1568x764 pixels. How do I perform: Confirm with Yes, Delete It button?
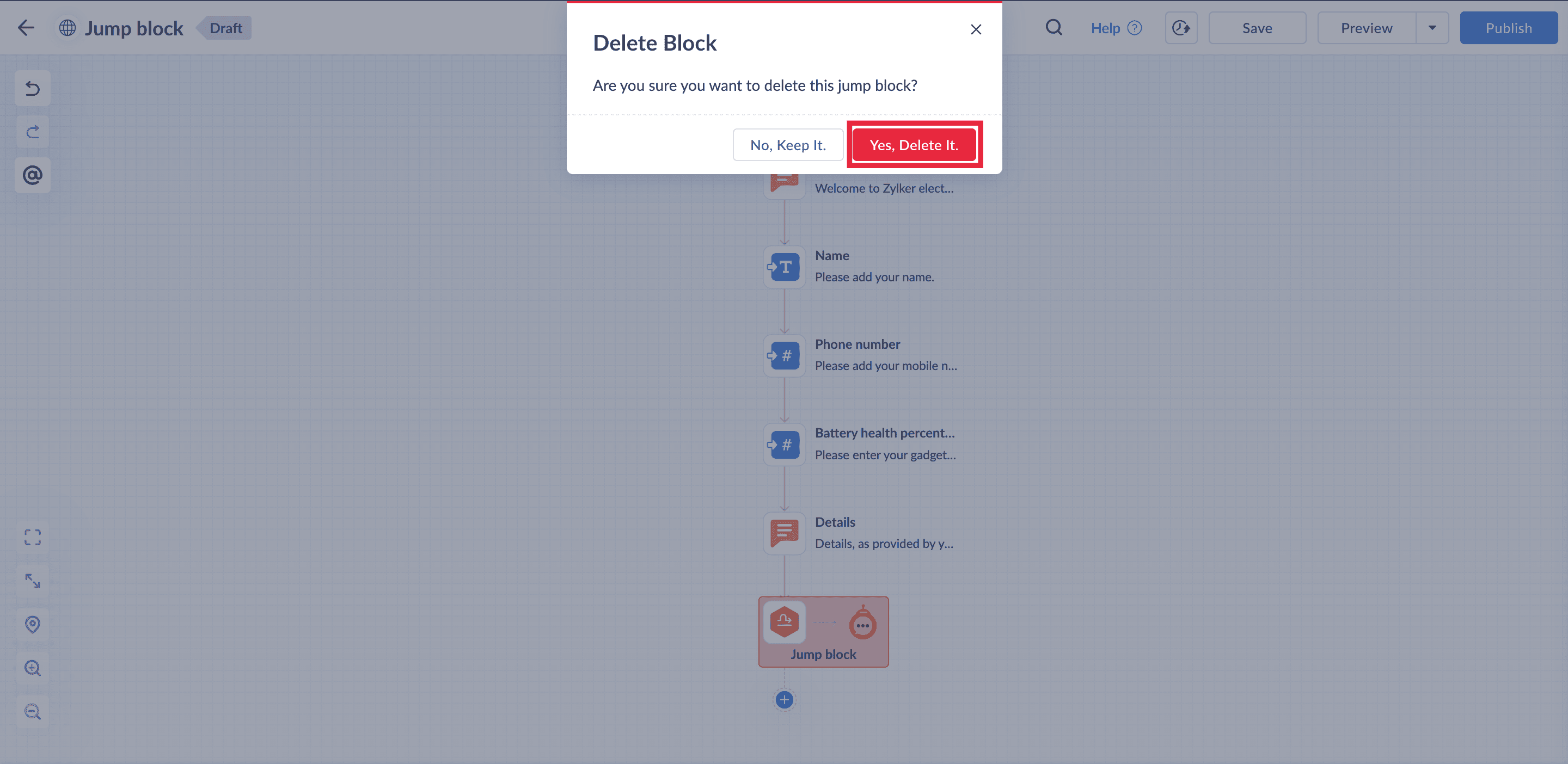tap(914, 145)
